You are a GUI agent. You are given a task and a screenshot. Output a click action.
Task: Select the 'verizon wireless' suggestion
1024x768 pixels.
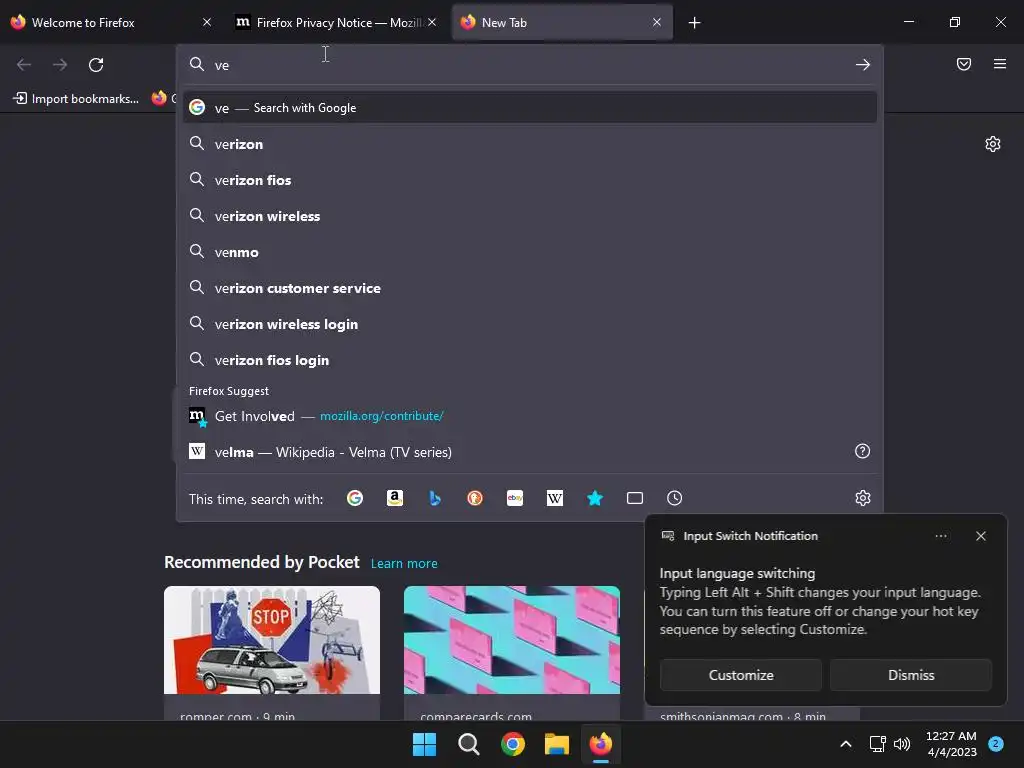(530, 216)
